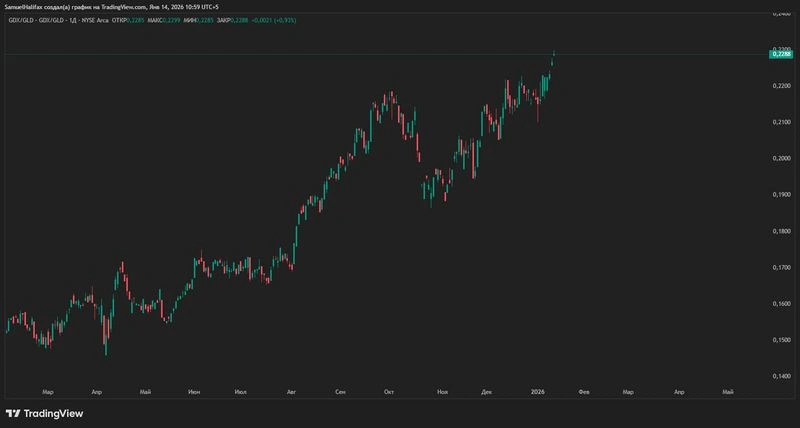800x428 pixels.
Task: Click the 0,1500 price axis label
Action: (x=780, y=340)
